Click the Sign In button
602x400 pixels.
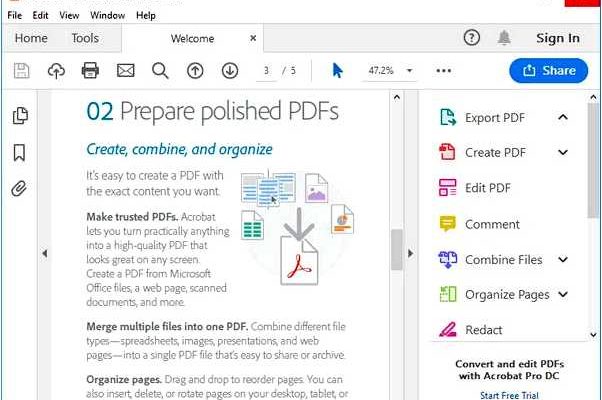click(x=558, y=38)
